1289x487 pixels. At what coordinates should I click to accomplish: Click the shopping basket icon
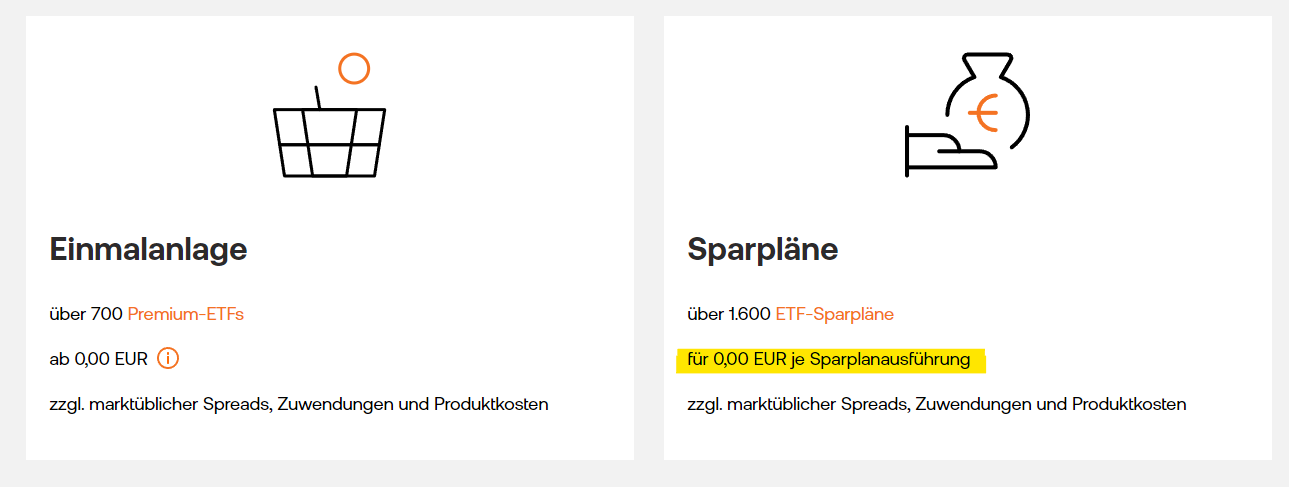(329, 141)
